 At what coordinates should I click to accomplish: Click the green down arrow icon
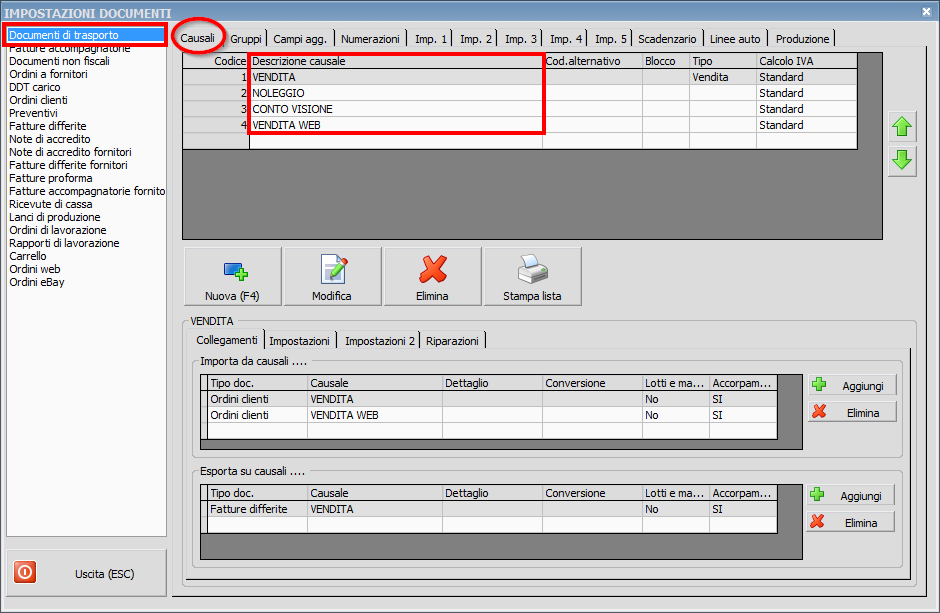point(902,160)
